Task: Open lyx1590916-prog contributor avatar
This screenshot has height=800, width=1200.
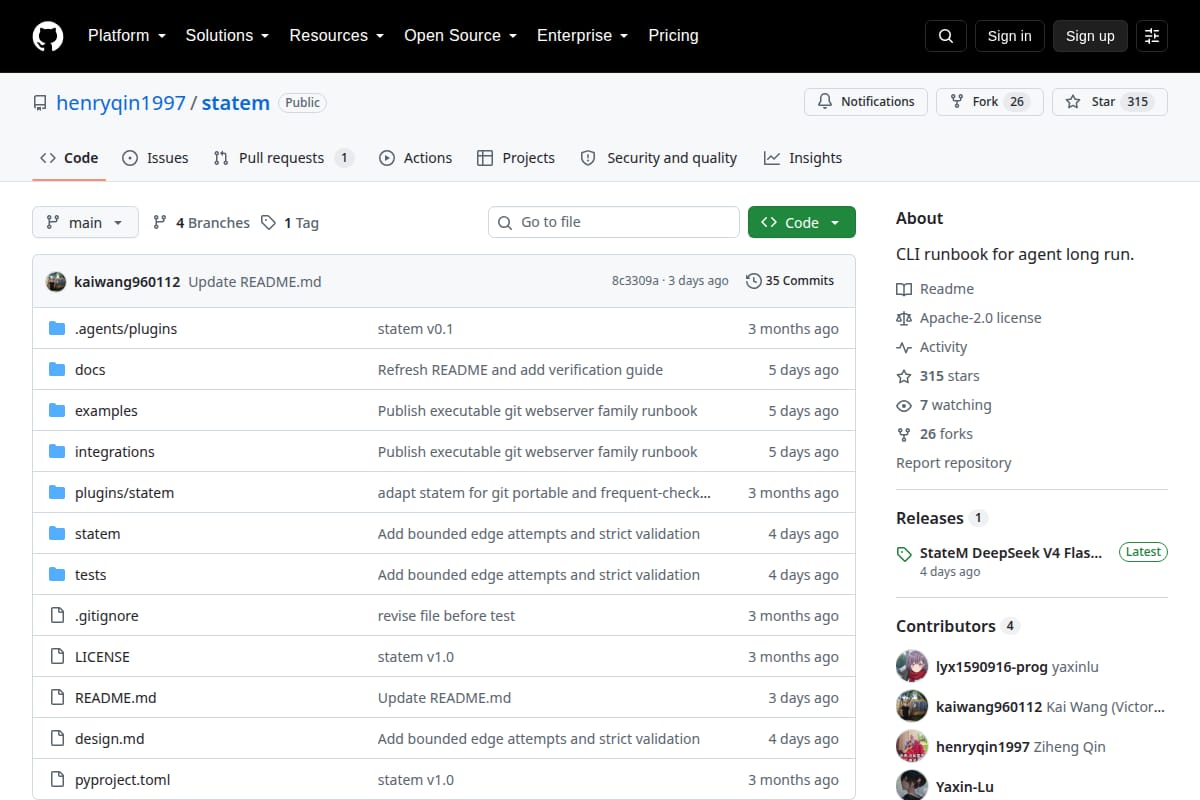Action: (x=912, y=667)
